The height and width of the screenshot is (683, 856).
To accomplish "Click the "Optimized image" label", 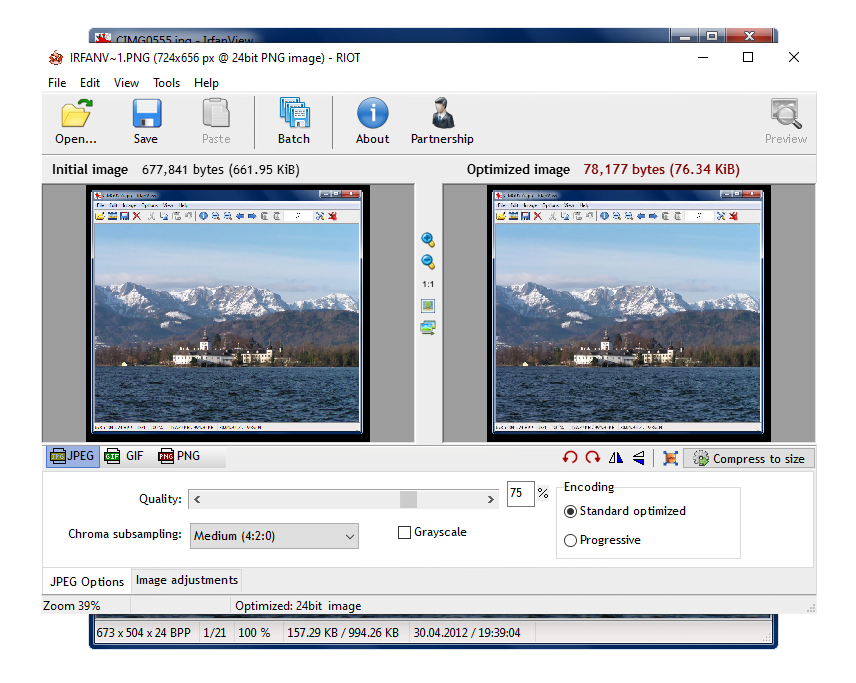I will [x=518, y=170].
